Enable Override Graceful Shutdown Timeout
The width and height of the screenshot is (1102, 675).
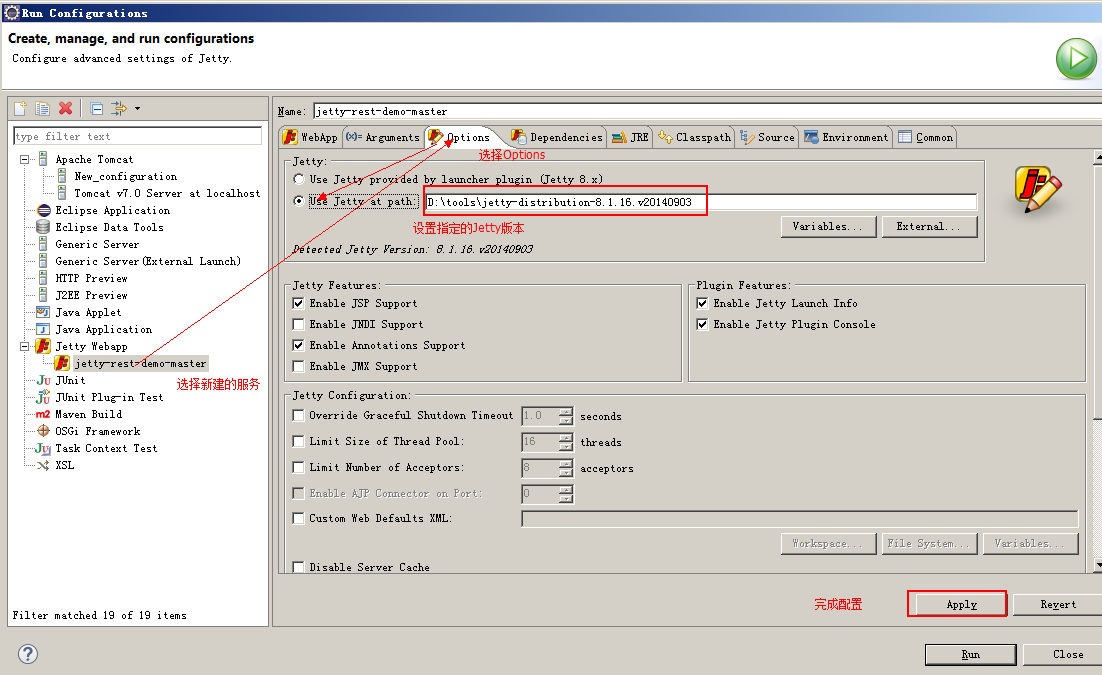[298, 416]
